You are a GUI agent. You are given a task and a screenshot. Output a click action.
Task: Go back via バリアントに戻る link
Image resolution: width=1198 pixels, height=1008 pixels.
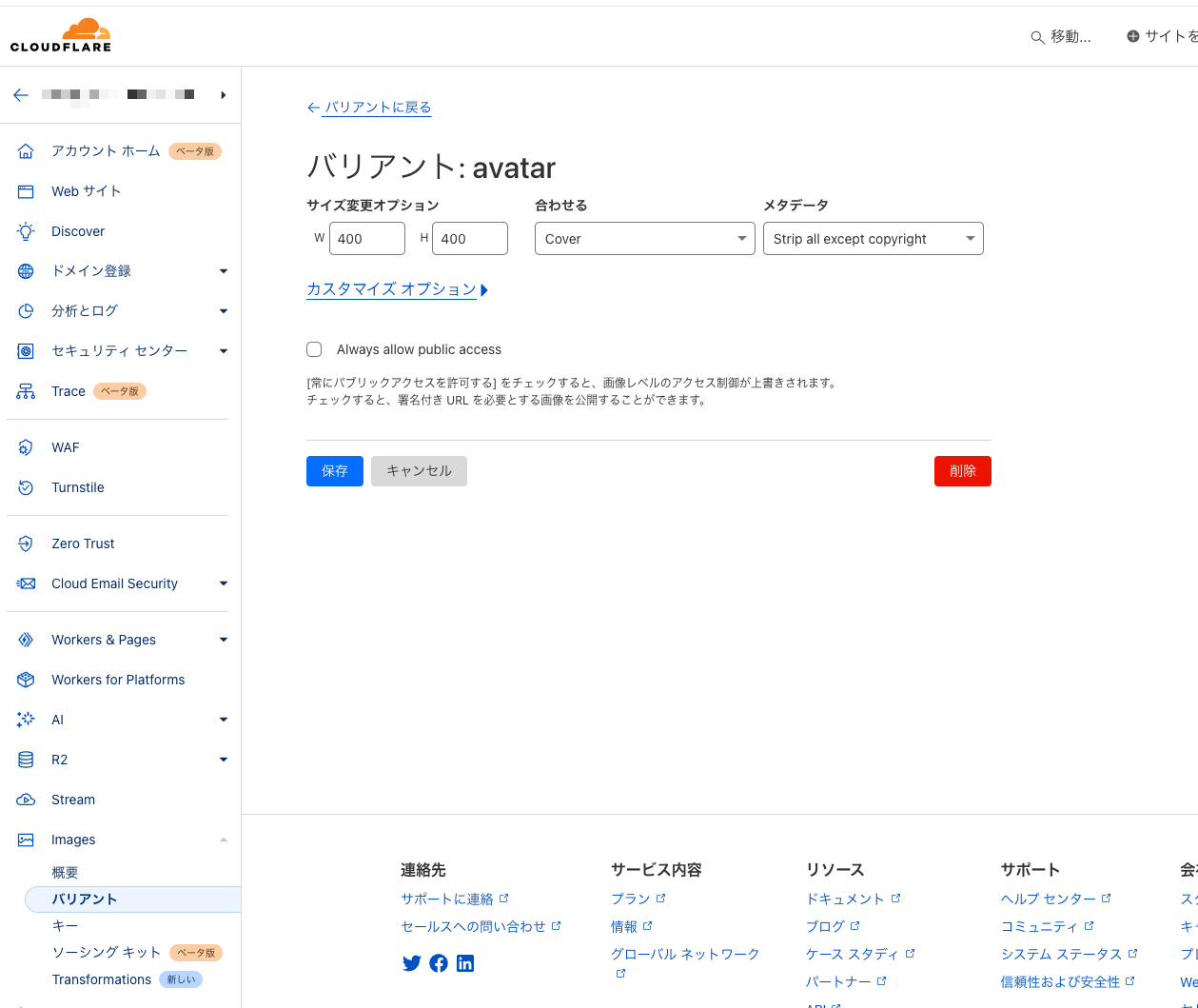point(369,108)
